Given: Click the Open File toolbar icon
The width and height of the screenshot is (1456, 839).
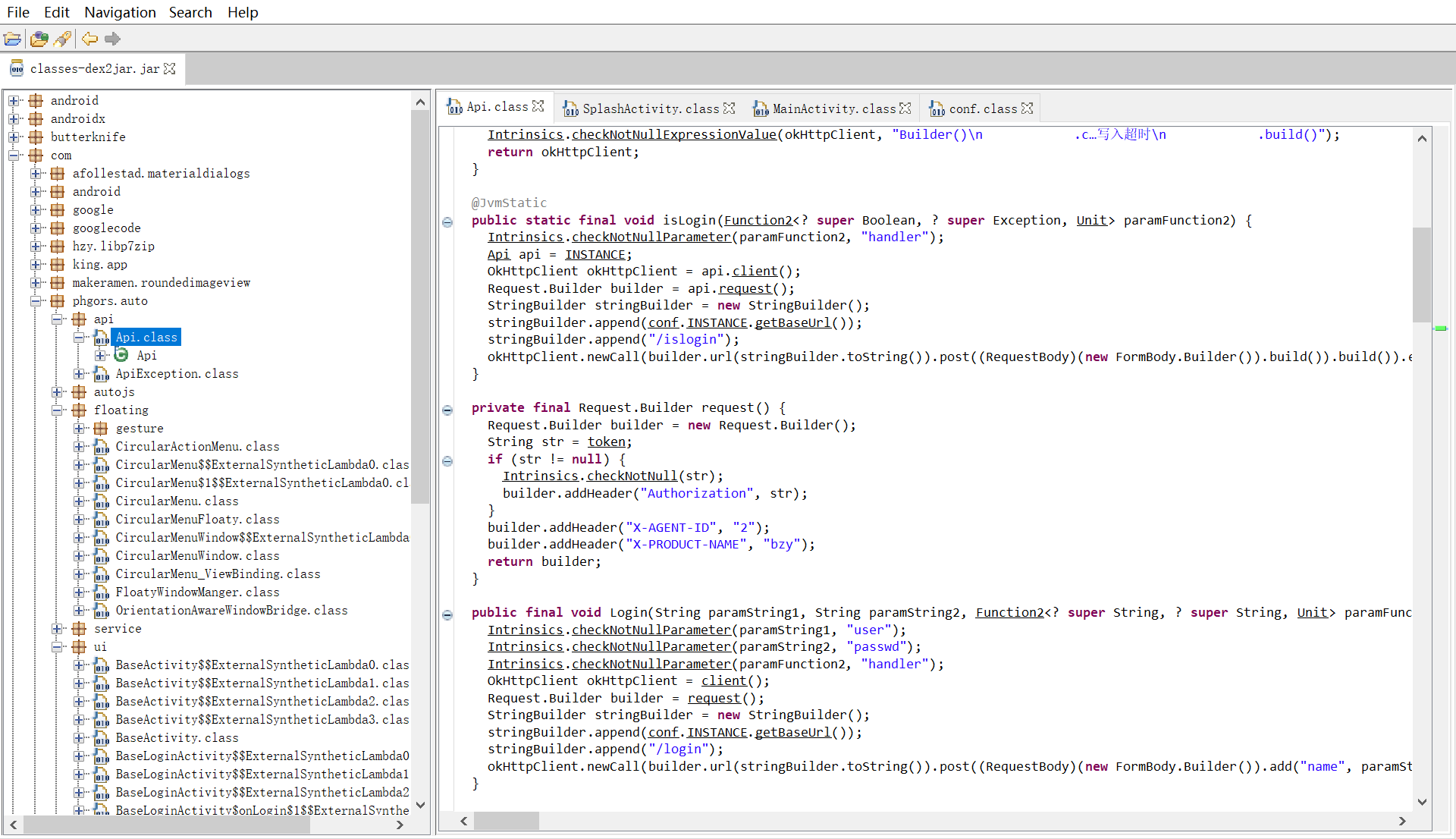Looking at the screenshot, I should pyautogui.click(x=13, y=39).
